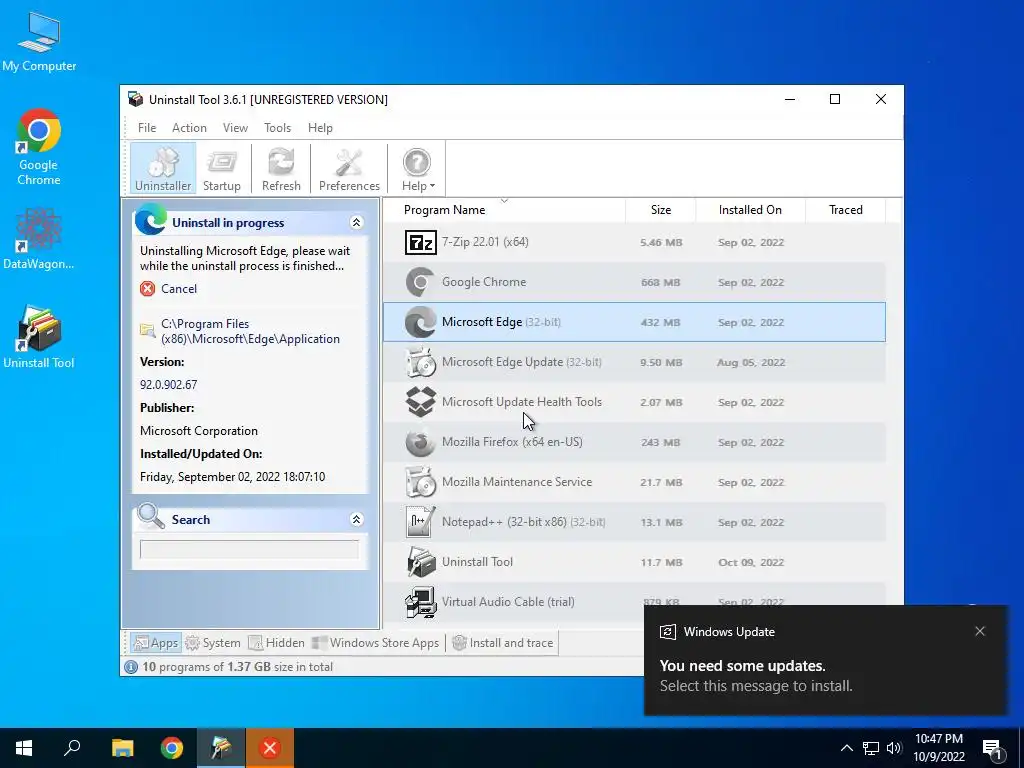Screen dimensions: 1024x768
Task: Click the "Microsoft Corporation" publisher value
Action: click(199, 431)
